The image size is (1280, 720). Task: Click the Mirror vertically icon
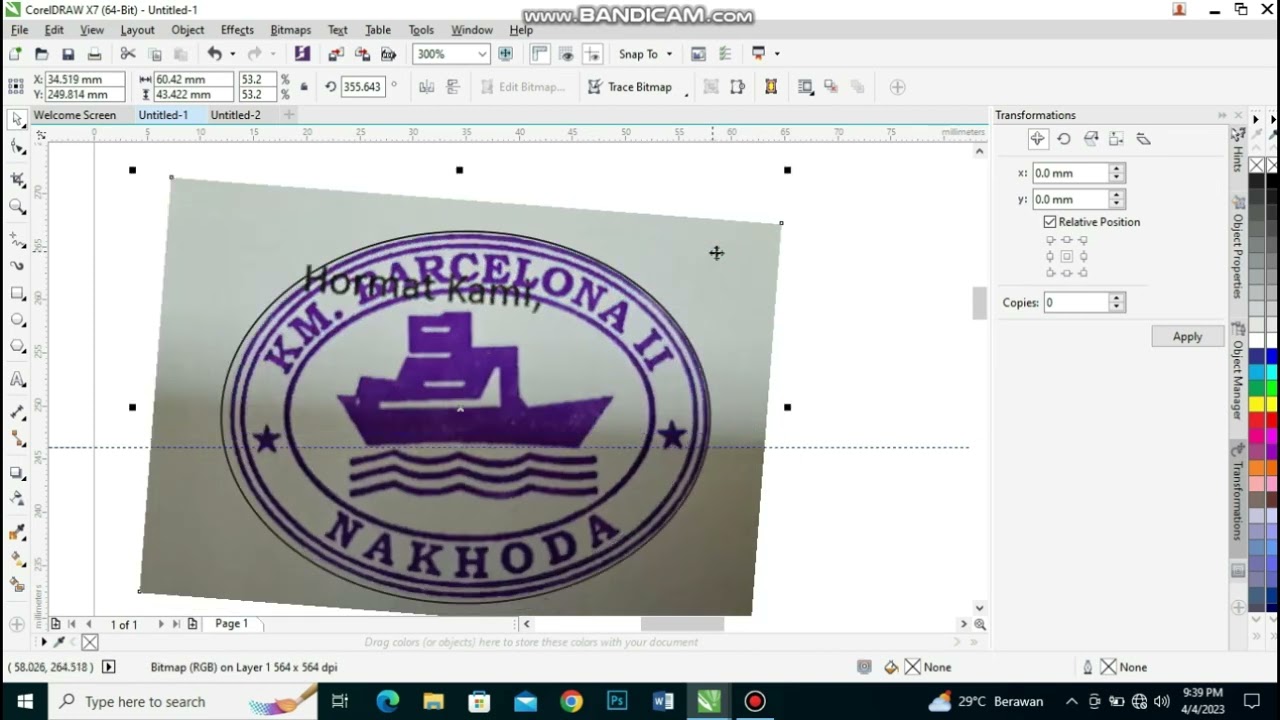452,87
